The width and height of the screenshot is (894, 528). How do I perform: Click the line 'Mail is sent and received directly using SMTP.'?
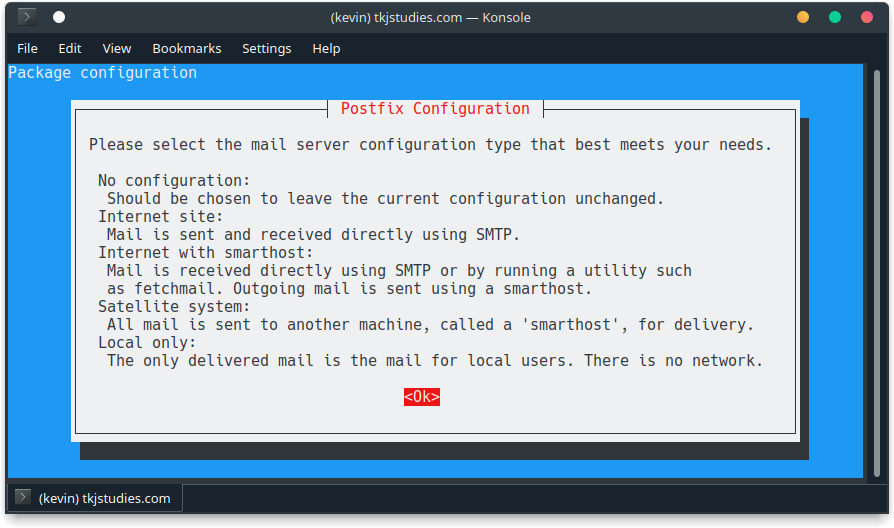pos(314,234)
